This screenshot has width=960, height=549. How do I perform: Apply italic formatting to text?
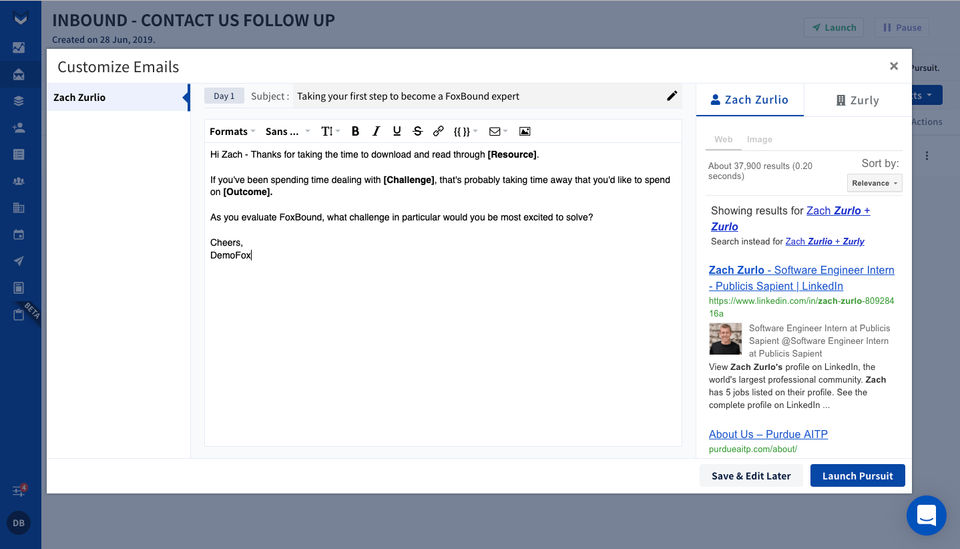pyautogui.click(x=376, y=131)
